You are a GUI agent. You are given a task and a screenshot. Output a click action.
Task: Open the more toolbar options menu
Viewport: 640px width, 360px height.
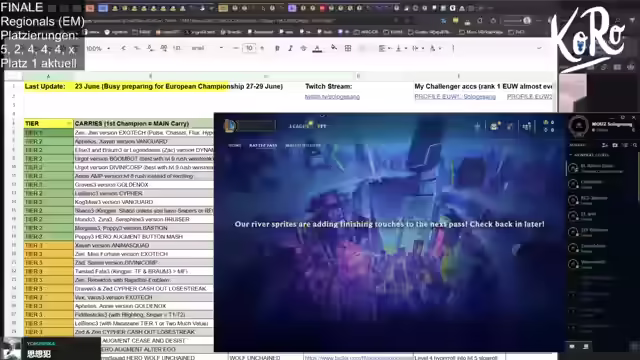click(453, 48)
